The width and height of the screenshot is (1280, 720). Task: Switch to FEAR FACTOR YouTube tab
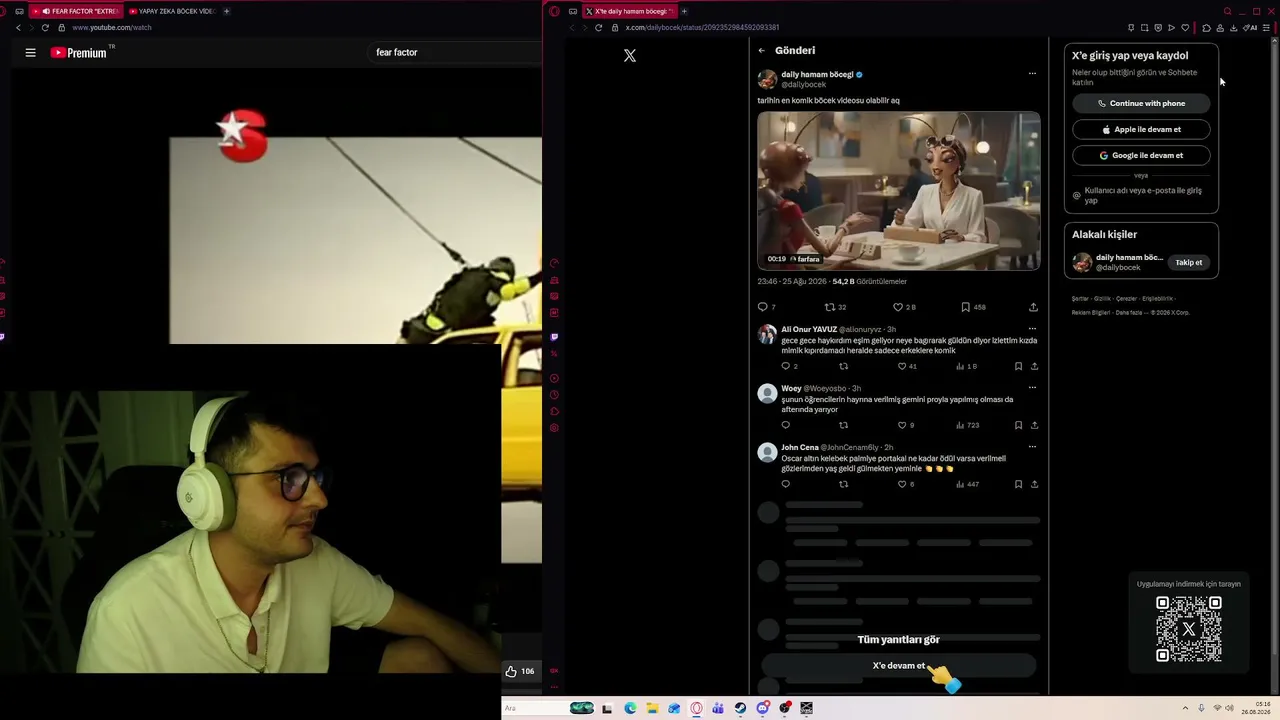[75, 11]
